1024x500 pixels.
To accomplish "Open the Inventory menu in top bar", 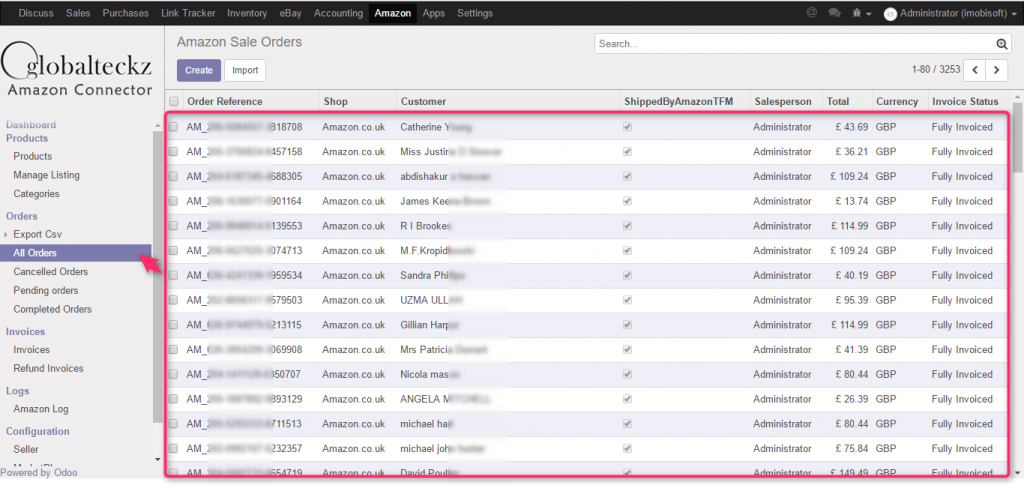I will (247, 13).
